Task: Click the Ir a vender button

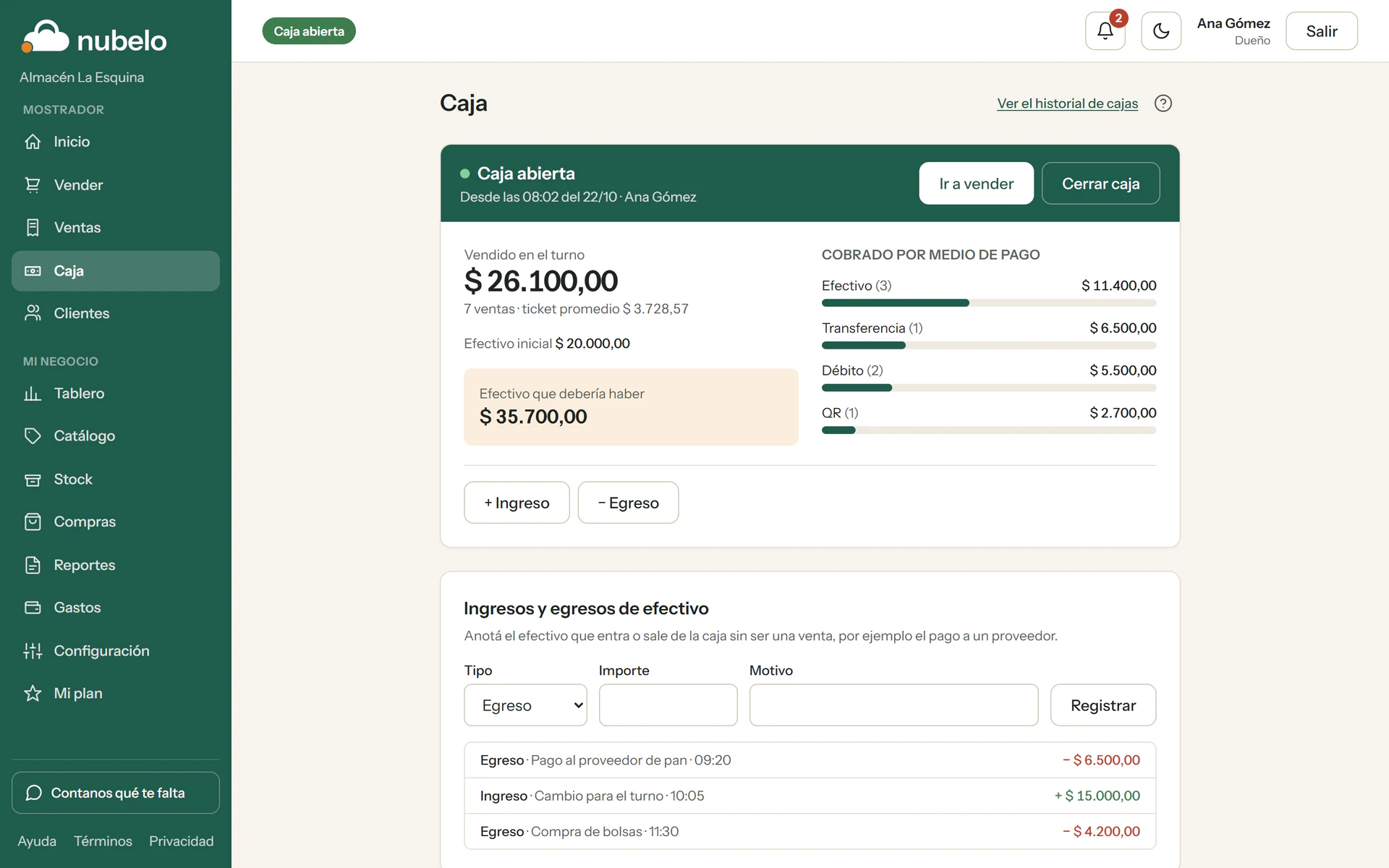Action: 976,184
